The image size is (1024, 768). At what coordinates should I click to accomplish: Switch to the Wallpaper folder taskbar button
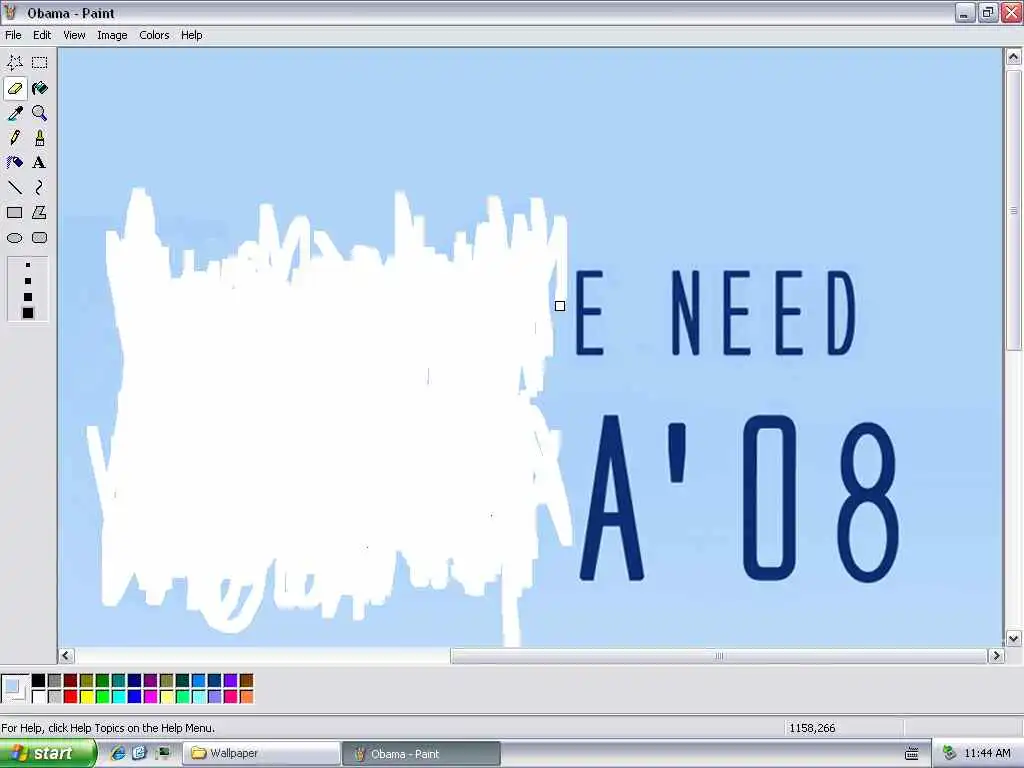coord(261,754)
